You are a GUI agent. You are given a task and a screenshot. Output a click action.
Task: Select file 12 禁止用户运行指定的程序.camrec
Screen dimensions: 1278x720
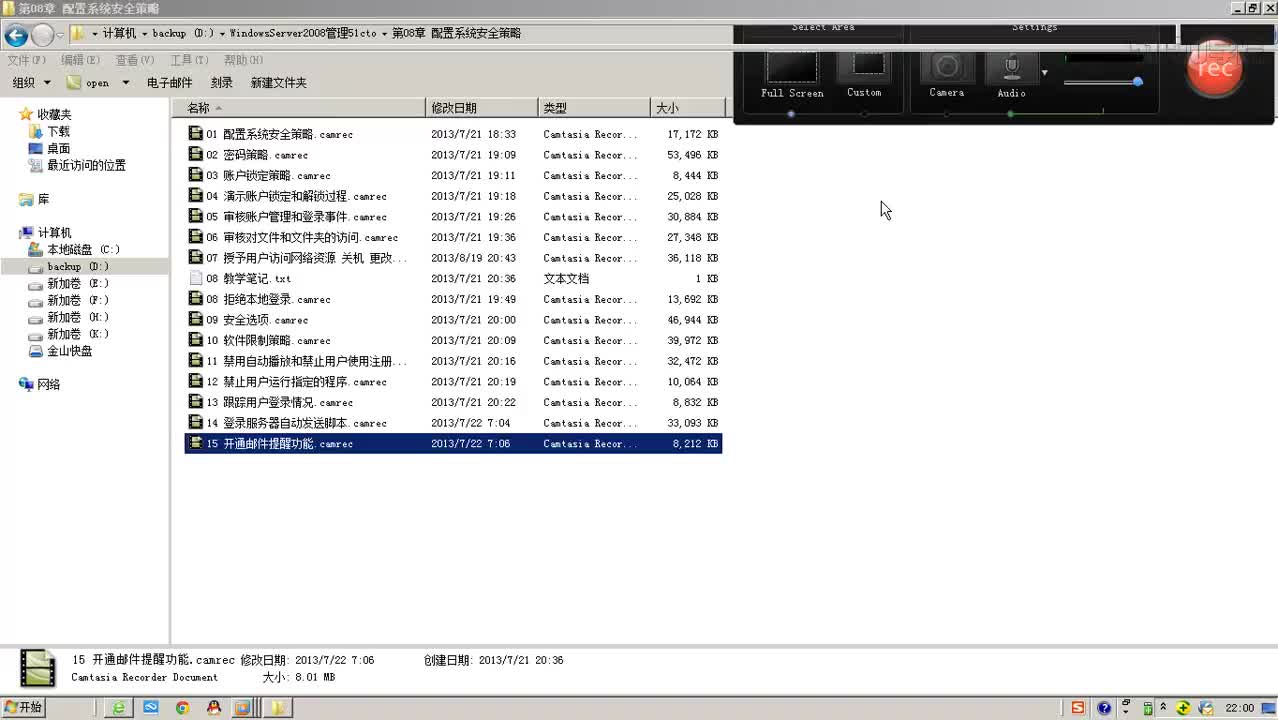[453, 382]
